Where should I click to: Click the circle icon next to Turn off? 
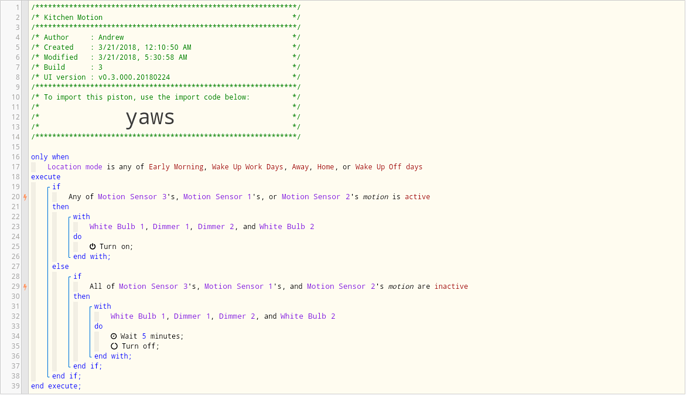114,347
